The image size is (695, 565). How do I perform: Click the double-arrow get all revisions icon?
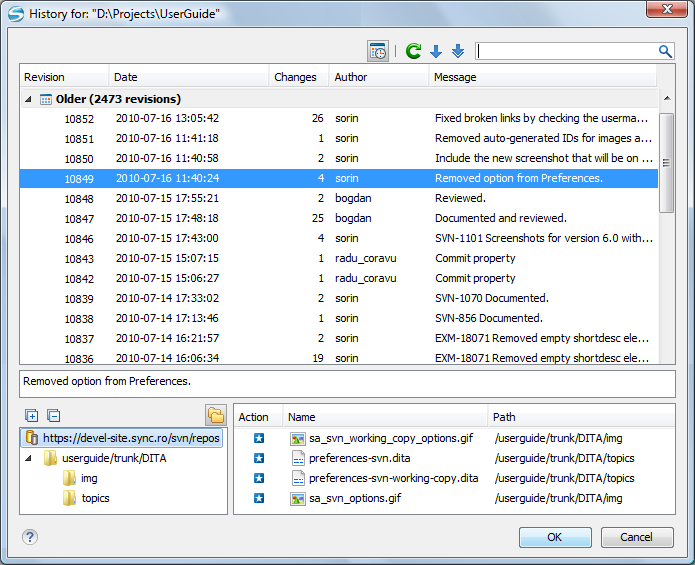(x=458, y=51)
